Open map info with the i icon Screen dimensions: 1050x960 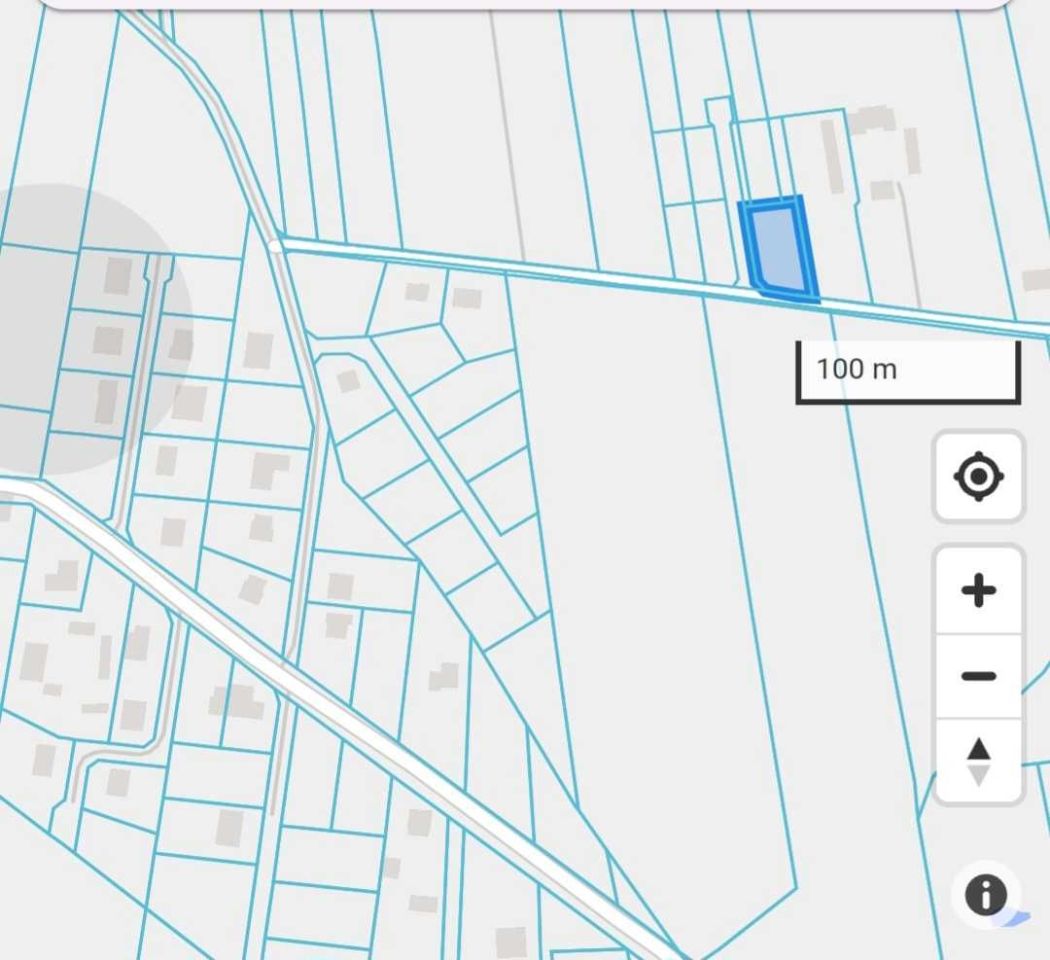[985, 894]
